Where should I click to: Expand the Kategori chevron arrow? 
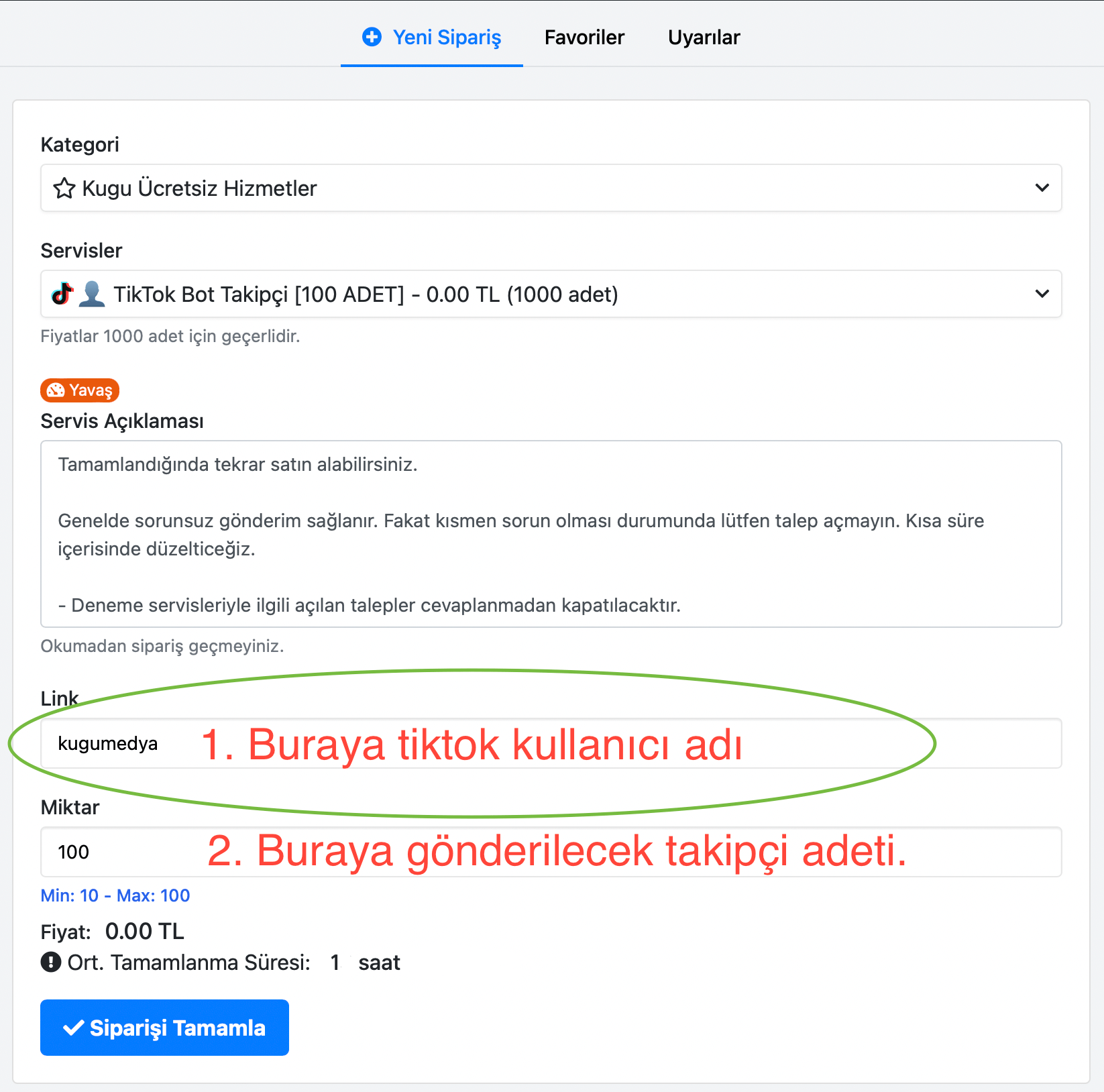[1042, 188]
